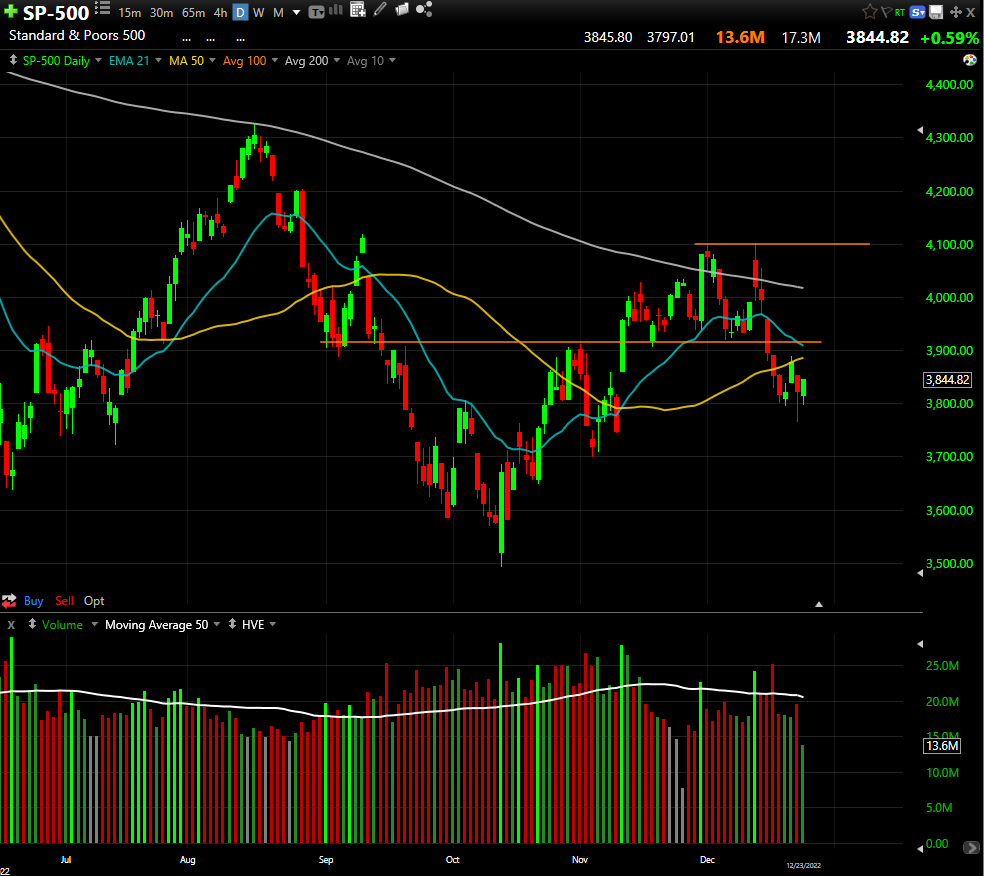Click the 12/23/2022 date label
The height and width of the screenshot is (876, 984).
click(x=803, y=865)
